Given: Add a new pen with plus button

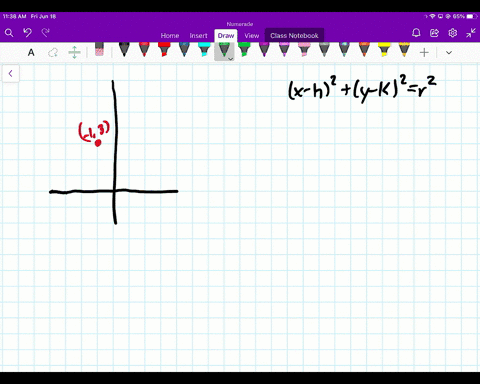Looking at the screenshot, I should click(424, 52).
